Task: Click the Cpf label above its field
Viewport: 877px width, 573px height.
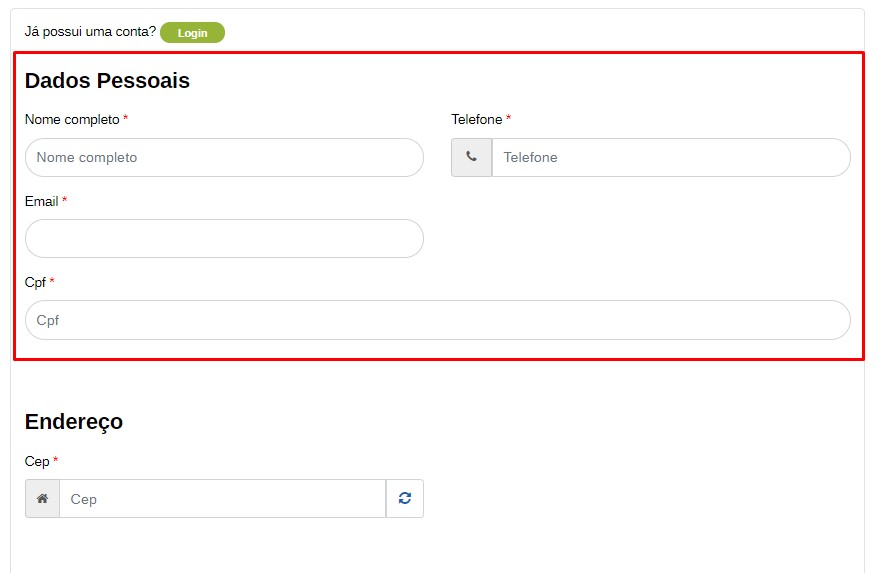Action: click(35, 283)
